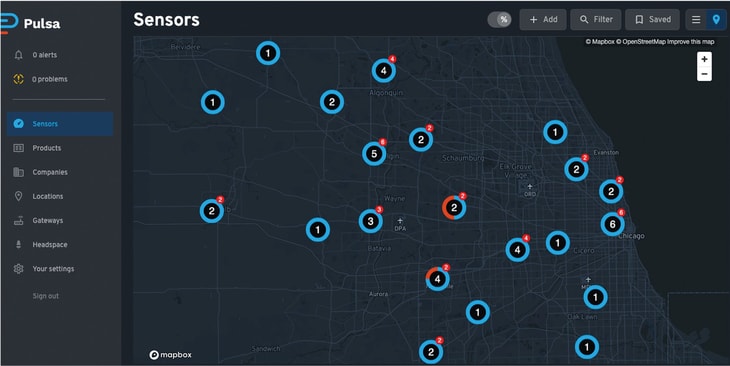Zoom out on the map
Viewport: 730px width, 366px height.
tap(704, 74)
